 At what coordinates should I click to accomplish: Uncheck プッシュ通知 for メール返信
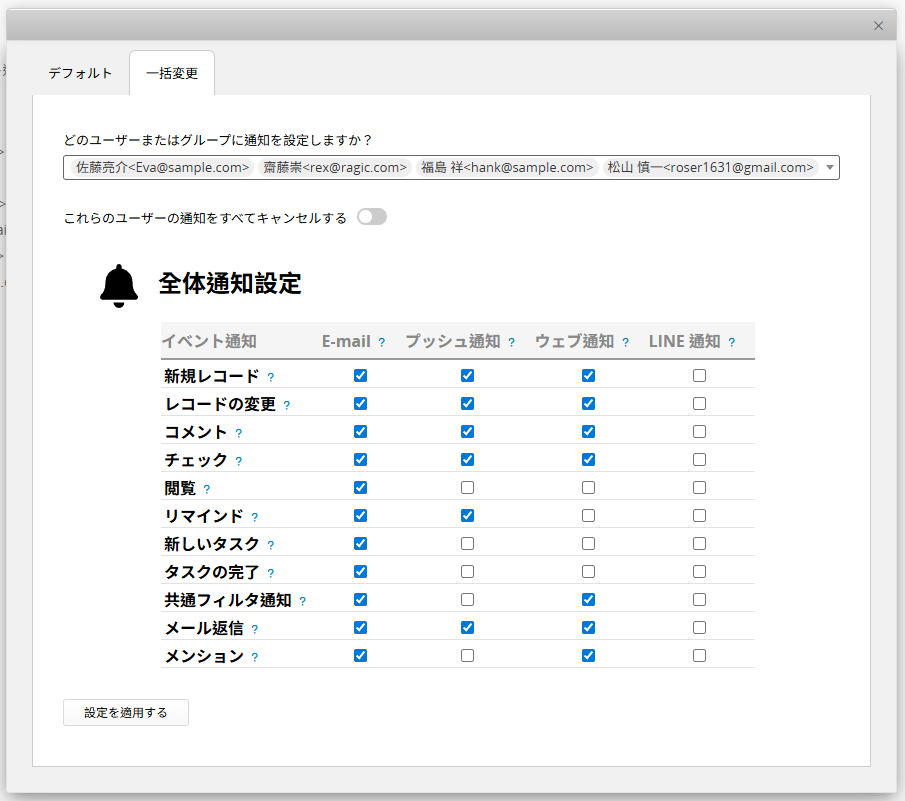468,627
